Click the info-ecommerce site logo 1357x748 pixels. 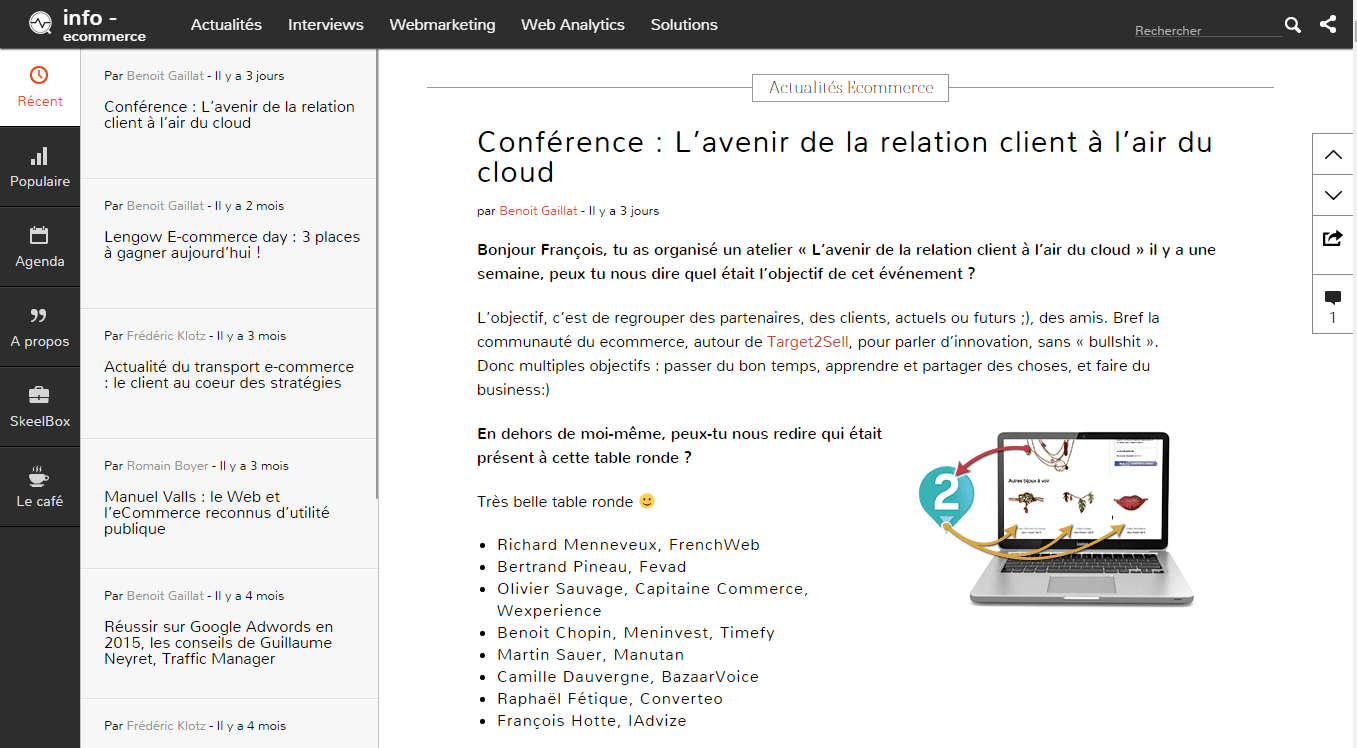point(88,25)
